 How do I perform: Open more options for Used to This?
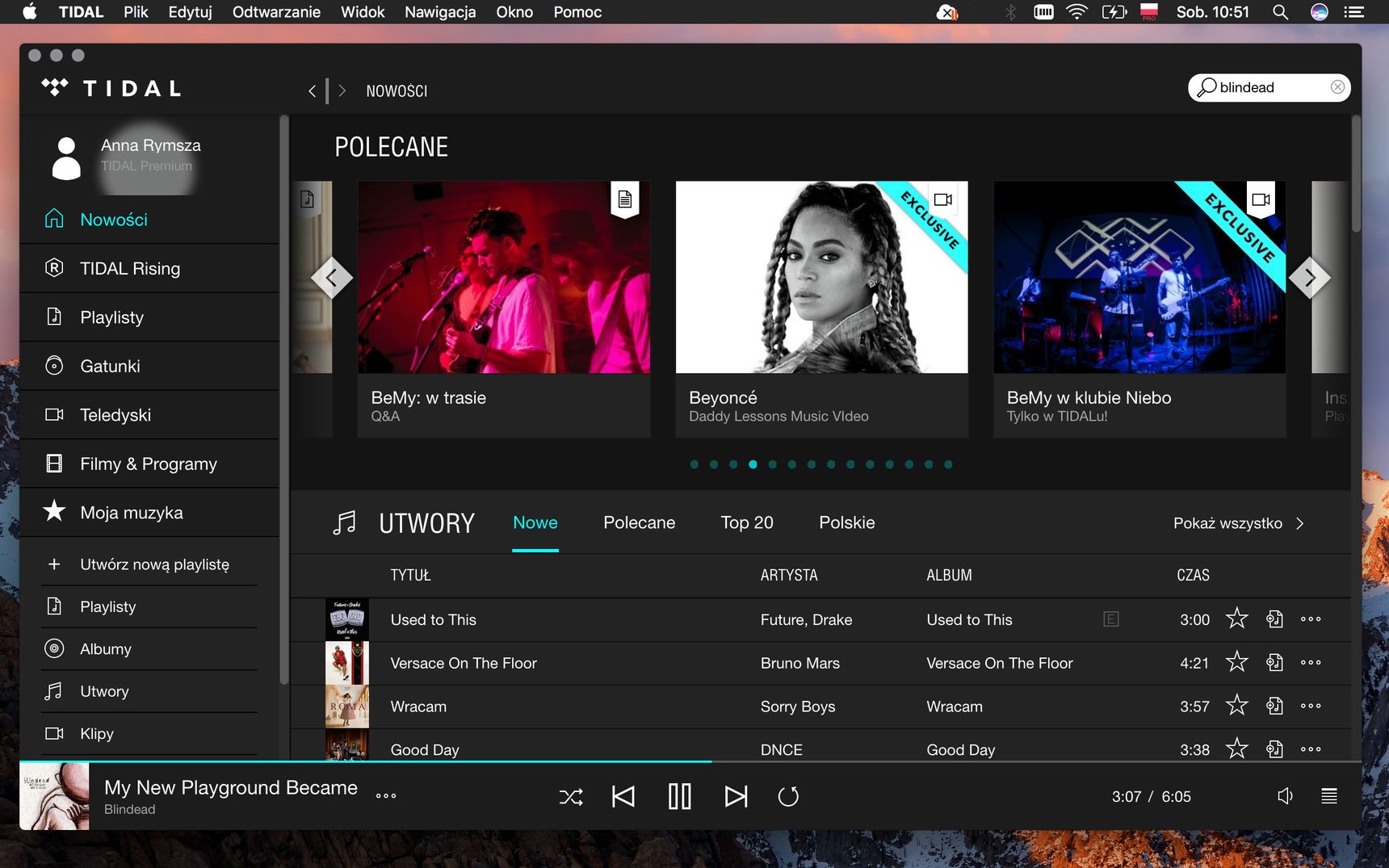(1311, 619)
